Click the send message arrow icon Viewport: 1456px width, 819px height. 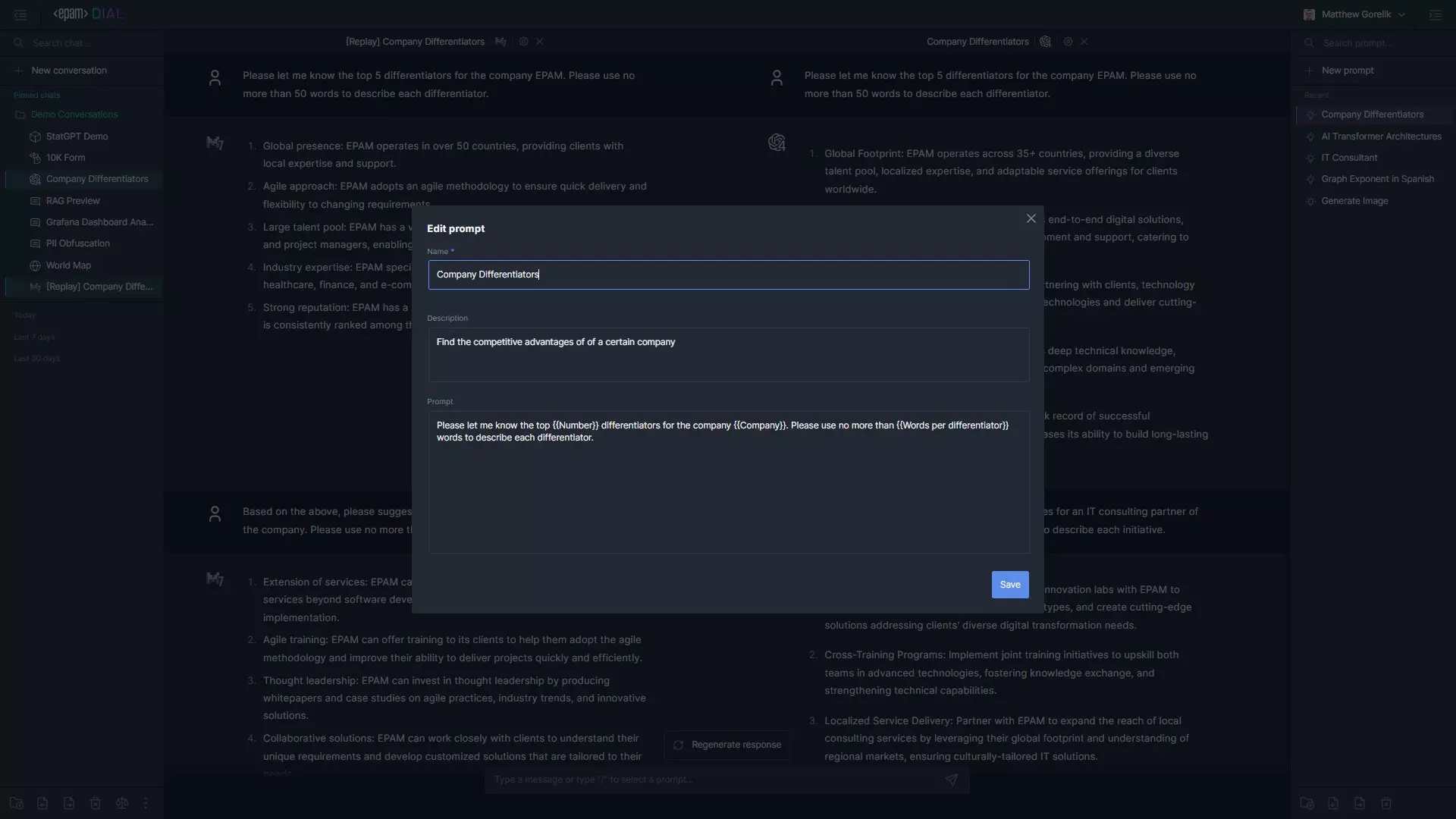coord(951,779)
